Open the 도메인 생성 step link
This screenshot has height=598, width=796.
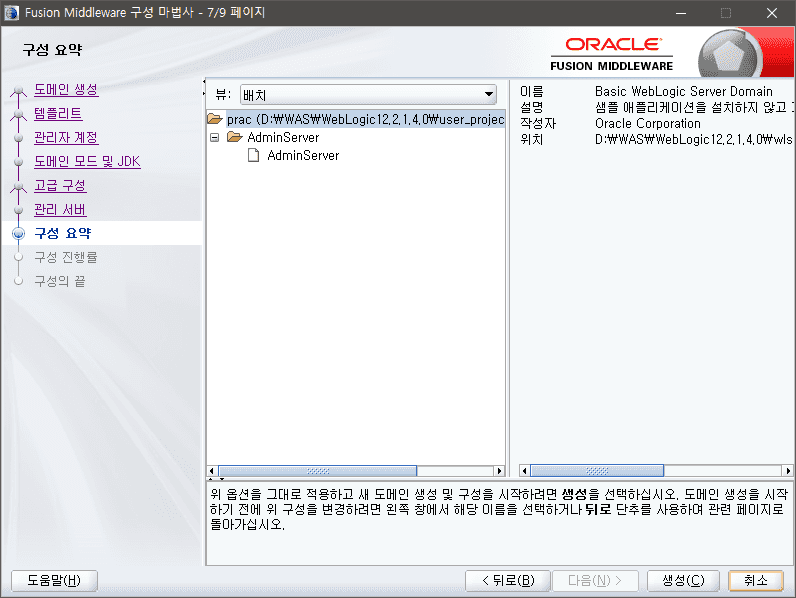pyautogui.click(x=66, y=90)
